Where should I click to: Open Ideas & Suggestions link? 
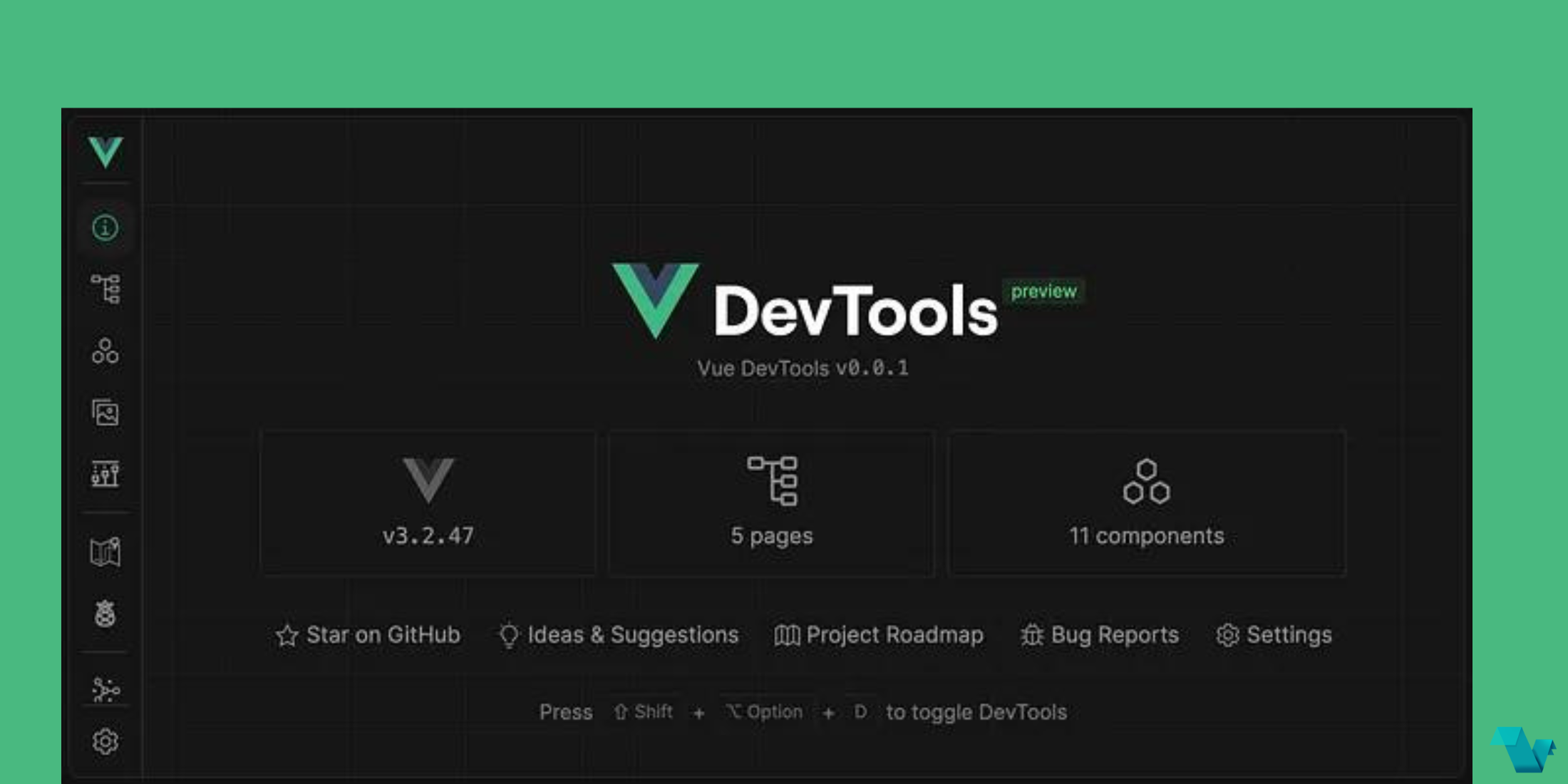click(619, 634)
